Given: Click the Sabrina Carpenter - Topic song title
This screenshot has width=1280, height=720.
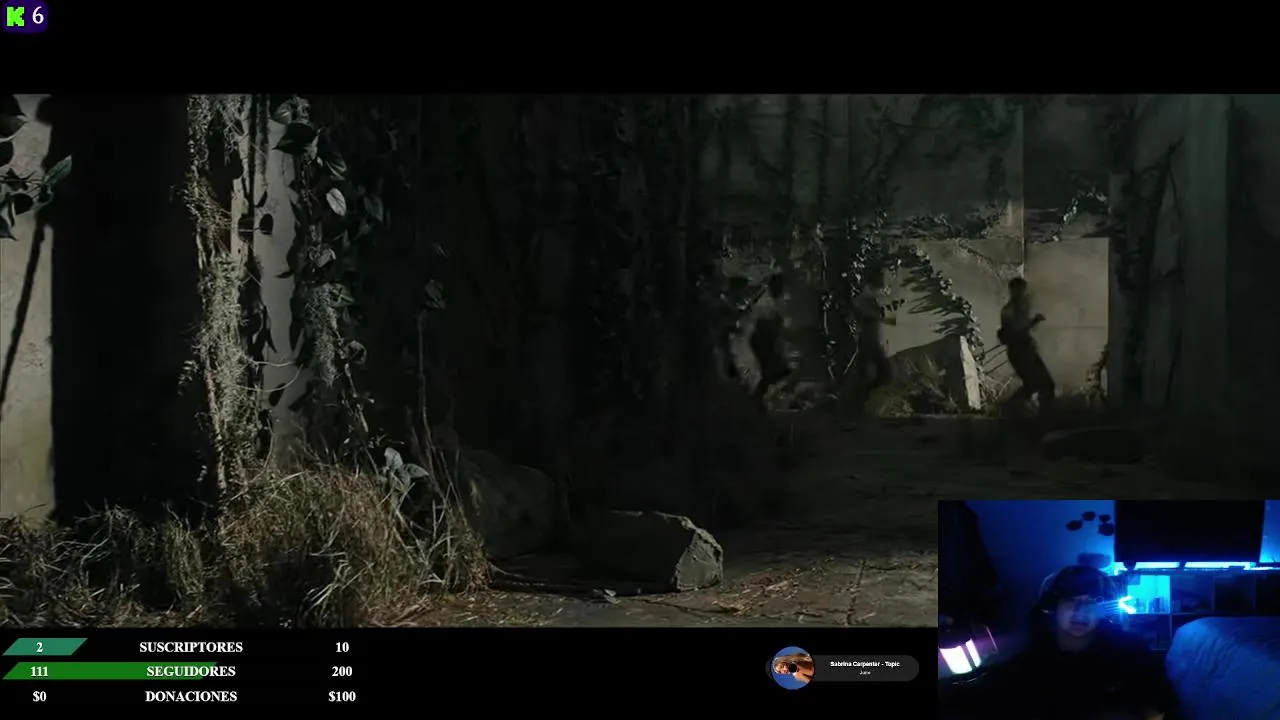Looking at the screenshot, I should [865, 664].
